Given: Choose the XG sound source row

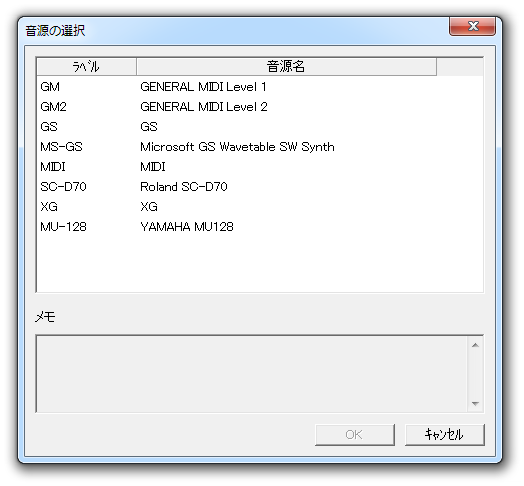Looking at the screenshot, I should click(x=259, y=207).
